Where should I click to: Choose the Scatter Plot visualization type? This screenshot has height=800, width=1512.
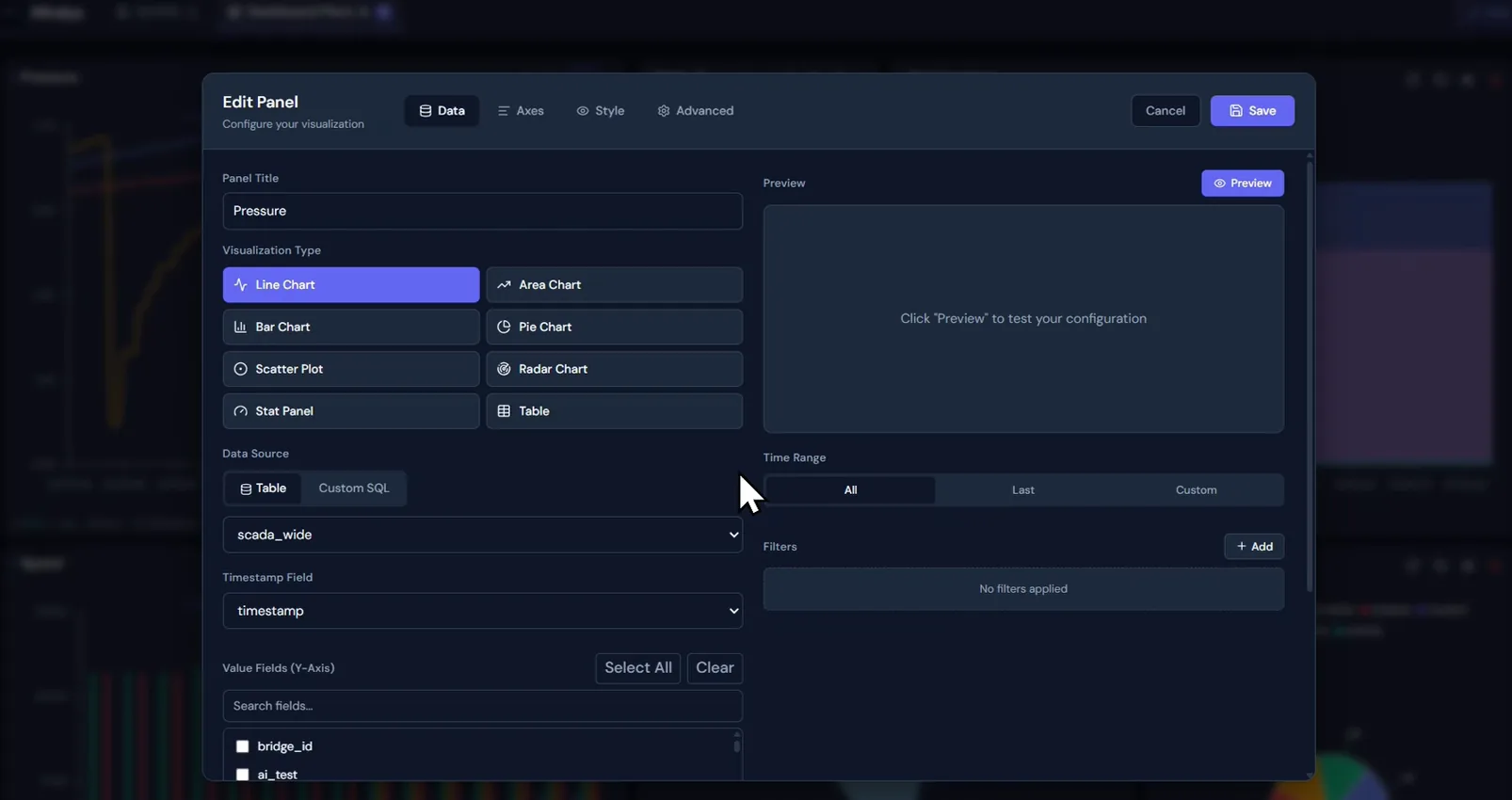pos(351,369)
